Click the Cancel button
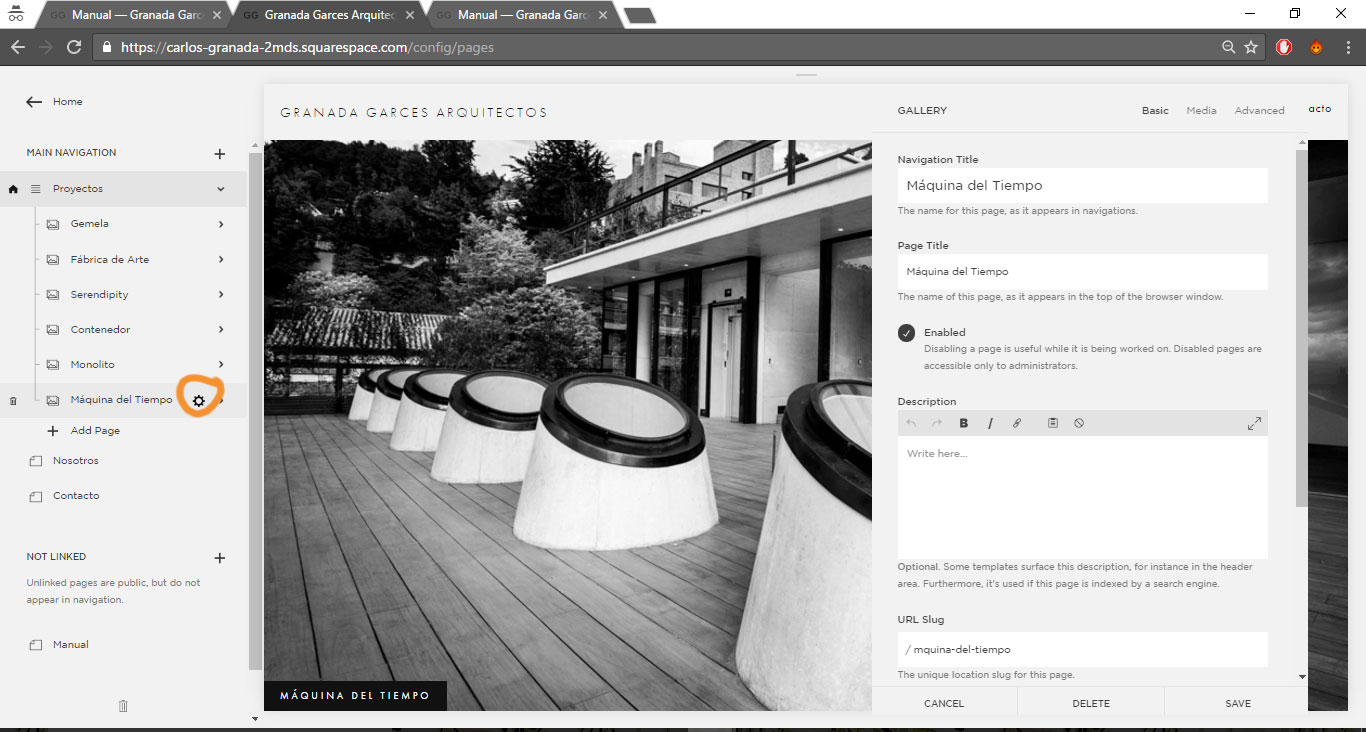Viewport: 1366px width, 732px height. [944, 704]
